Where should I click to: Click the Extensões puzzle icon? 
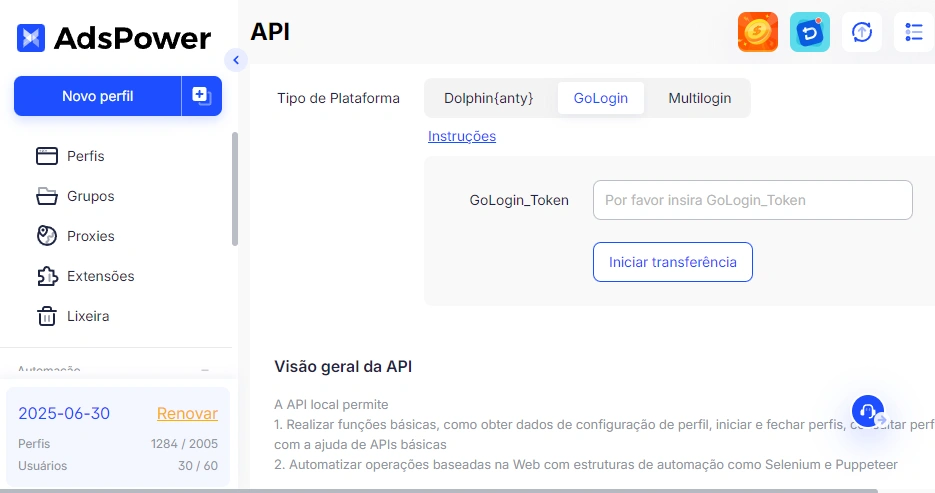tap(47, 276)
